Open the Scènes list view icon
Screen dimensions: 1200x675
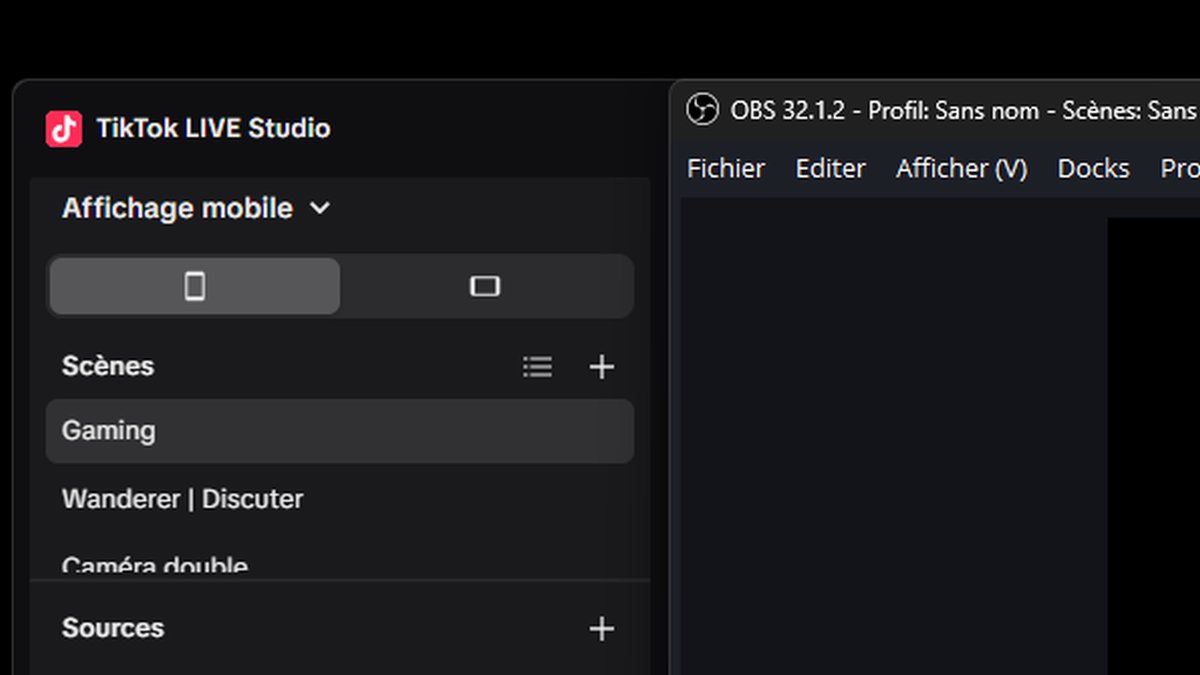[x=537, y=367]
